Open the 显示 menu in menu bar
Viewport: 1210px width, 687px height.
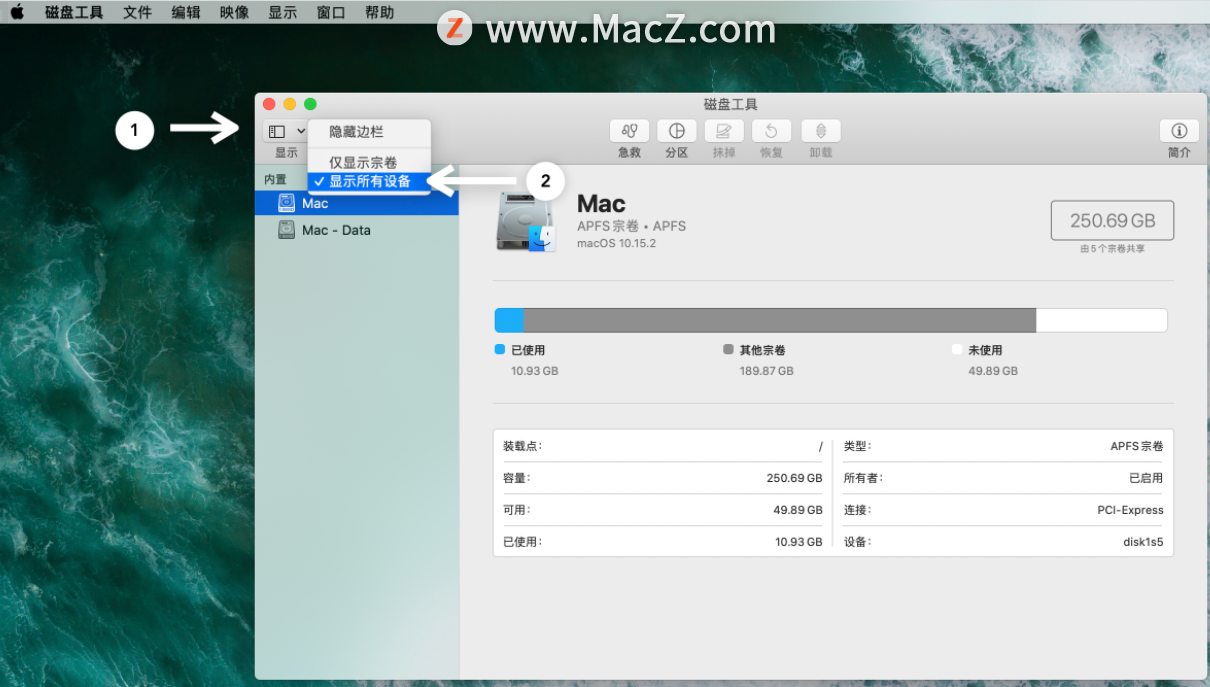point(282,12)
